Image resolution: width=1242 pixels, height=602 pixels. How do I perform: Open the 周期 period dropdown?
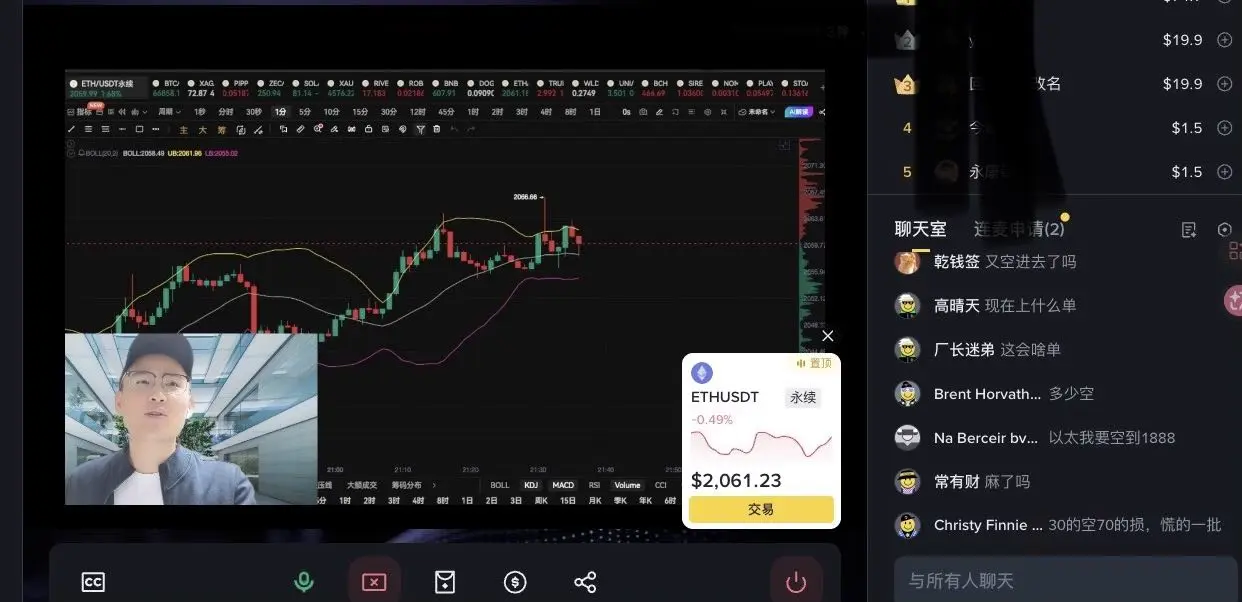click(171, 112)
